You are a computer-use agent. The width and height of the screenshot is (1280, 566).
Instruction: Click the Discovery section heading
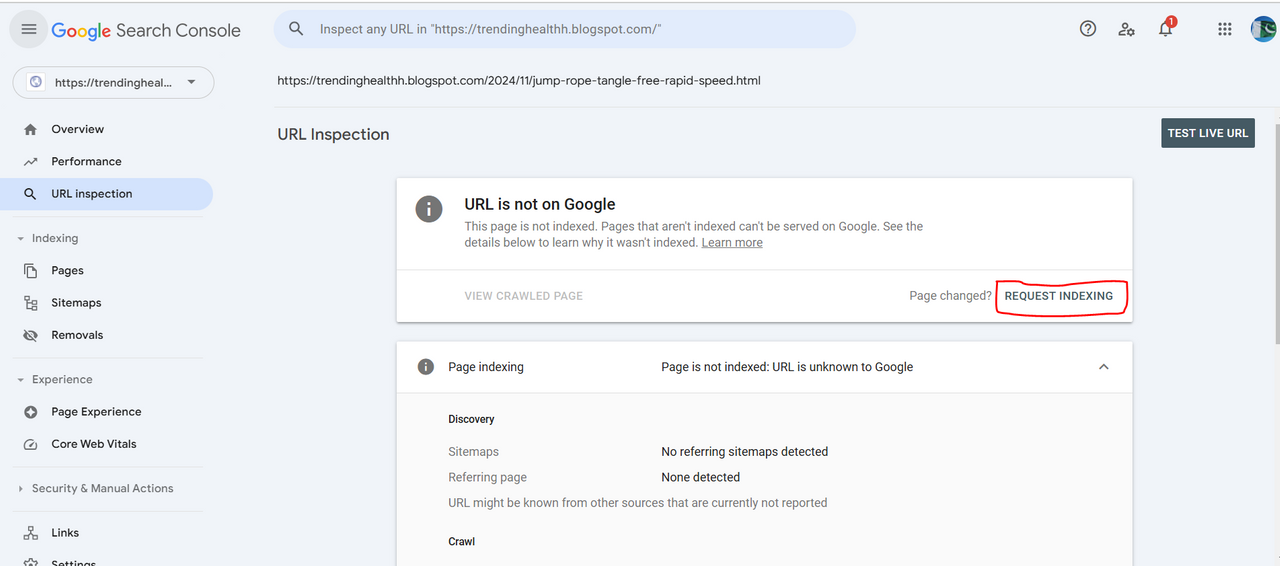tap(471, 419)
